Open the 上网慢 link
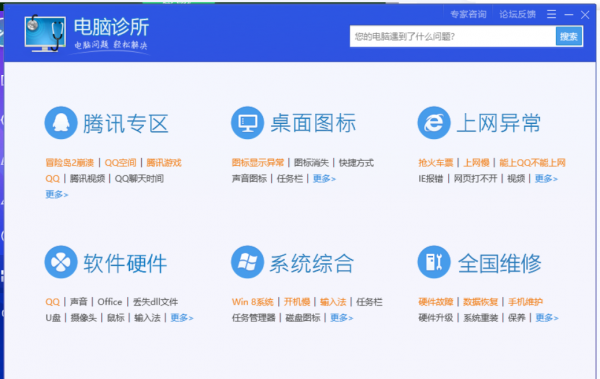600x379 pixels. pyautogui.click(x=476, y=163)
